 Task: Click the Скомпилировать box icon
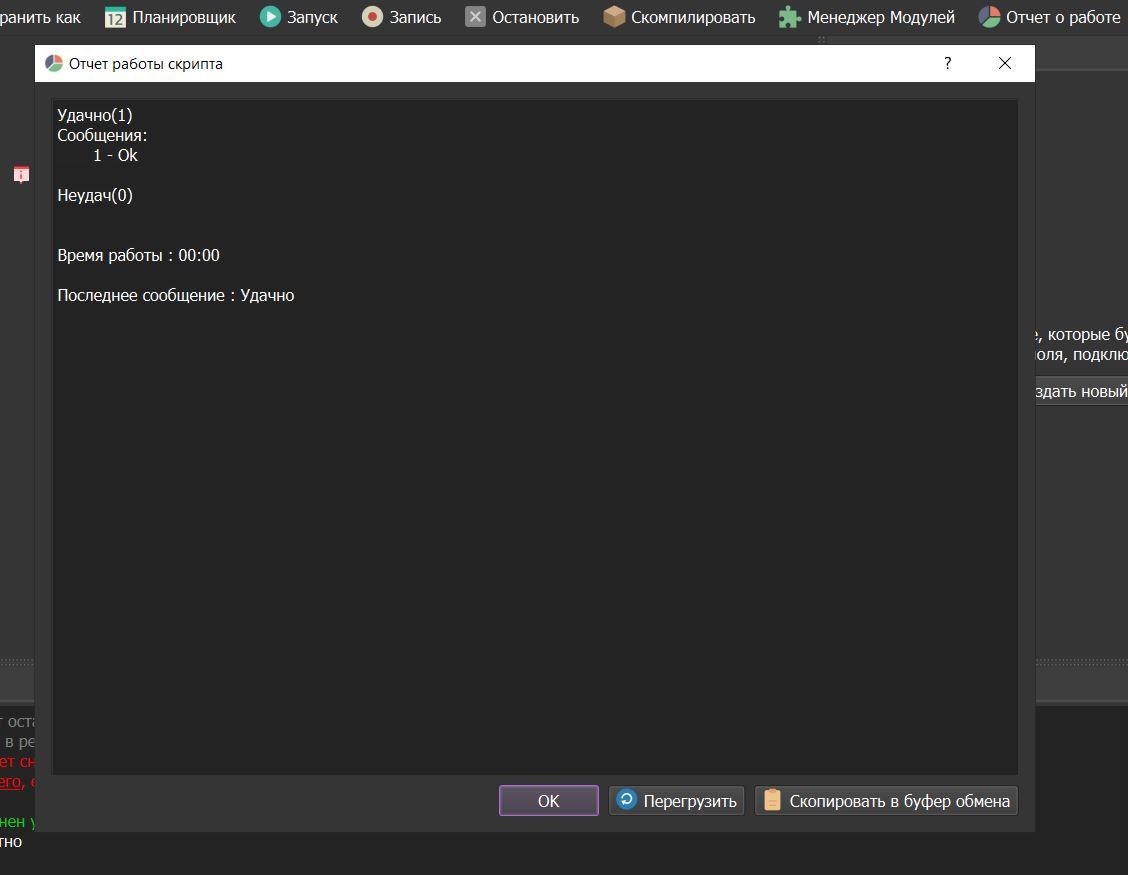pos(614,17)
